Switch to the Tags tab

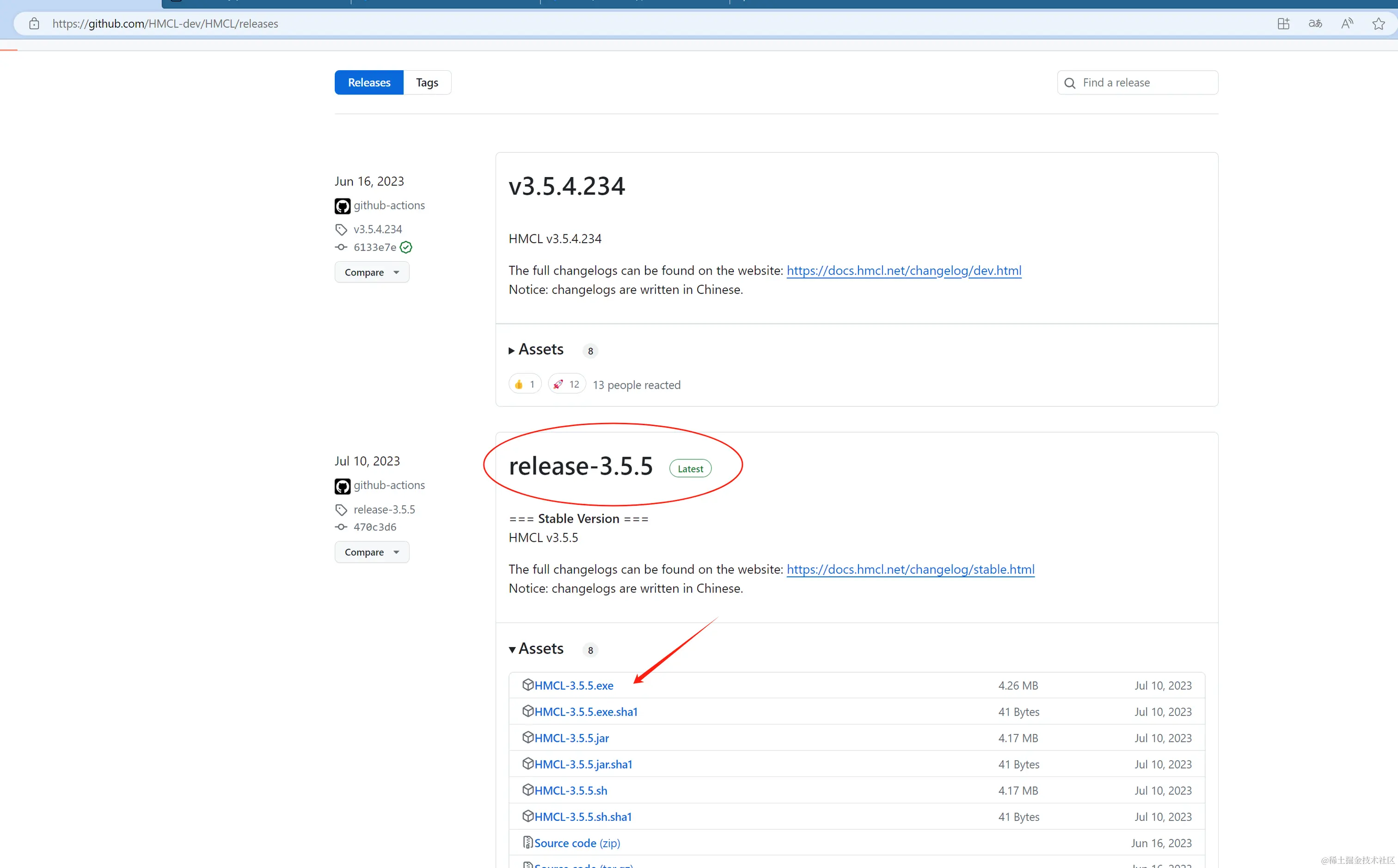point(427,83)
